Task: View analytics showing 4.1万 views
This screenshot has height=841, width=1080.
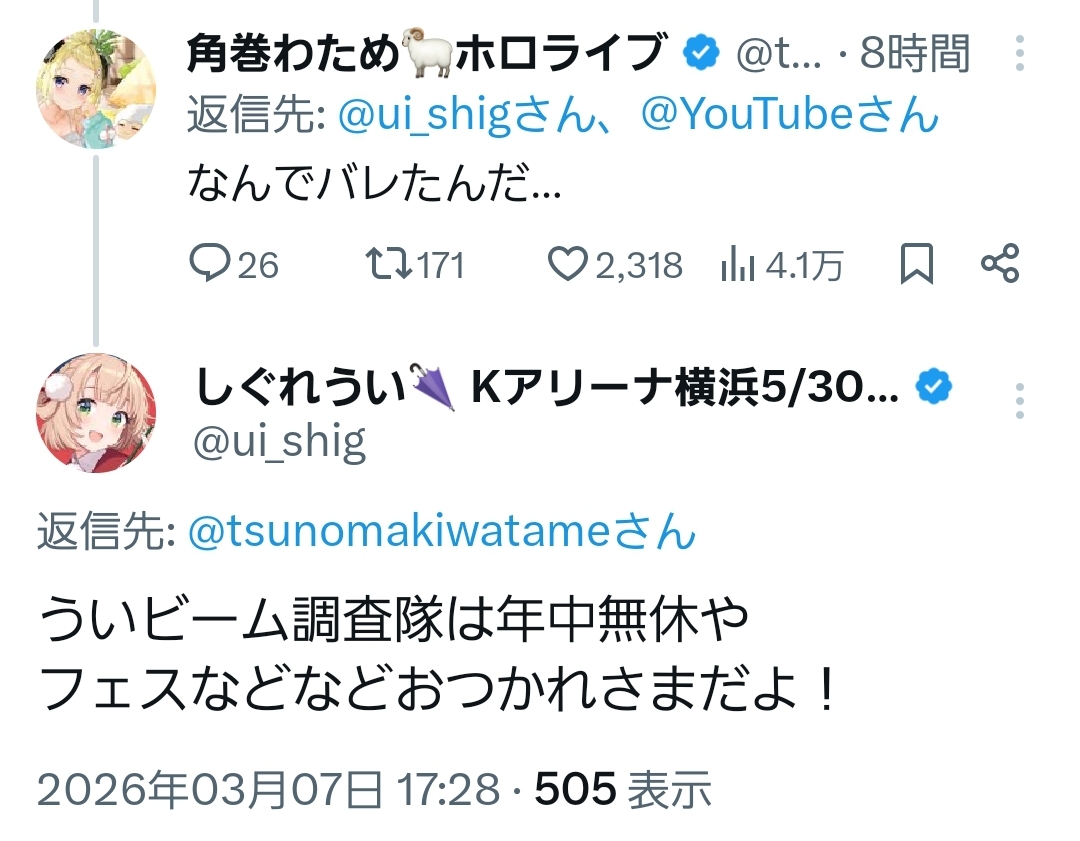Action: click(x=737, y=264)
